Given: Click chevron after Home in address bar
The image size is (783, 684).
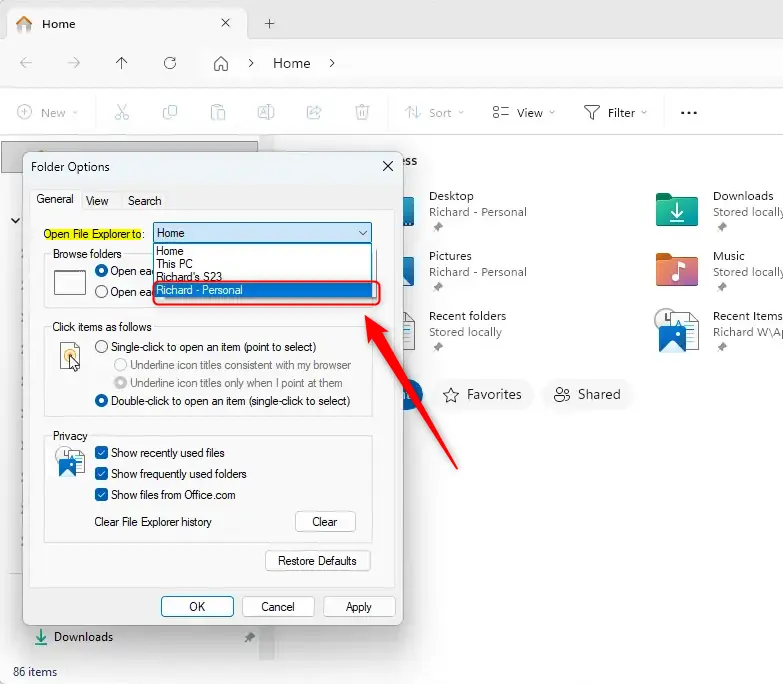Looking at the screenshot, I should tap(332, 63).
